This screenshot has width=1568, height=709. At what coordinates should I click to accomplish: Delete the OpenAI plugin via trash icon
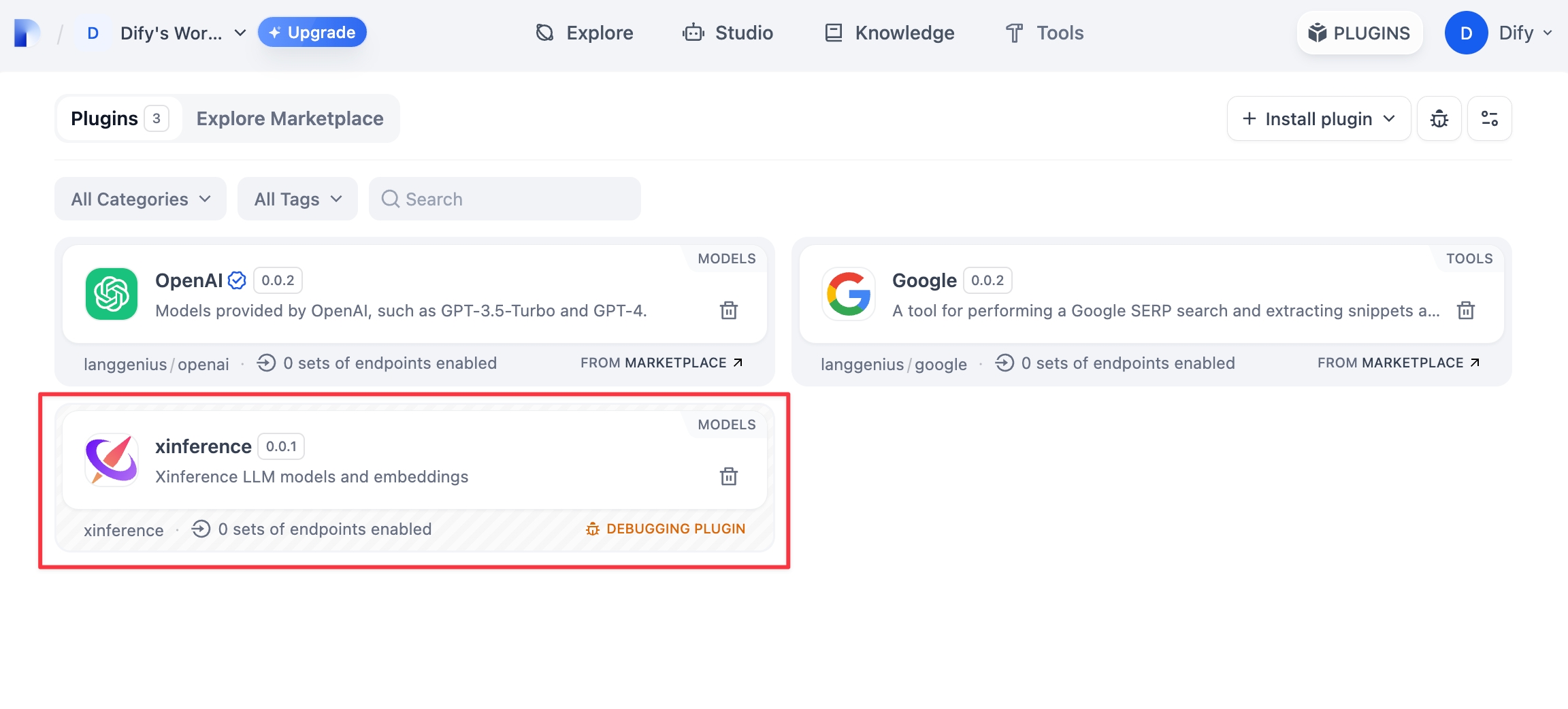point(729,310)
